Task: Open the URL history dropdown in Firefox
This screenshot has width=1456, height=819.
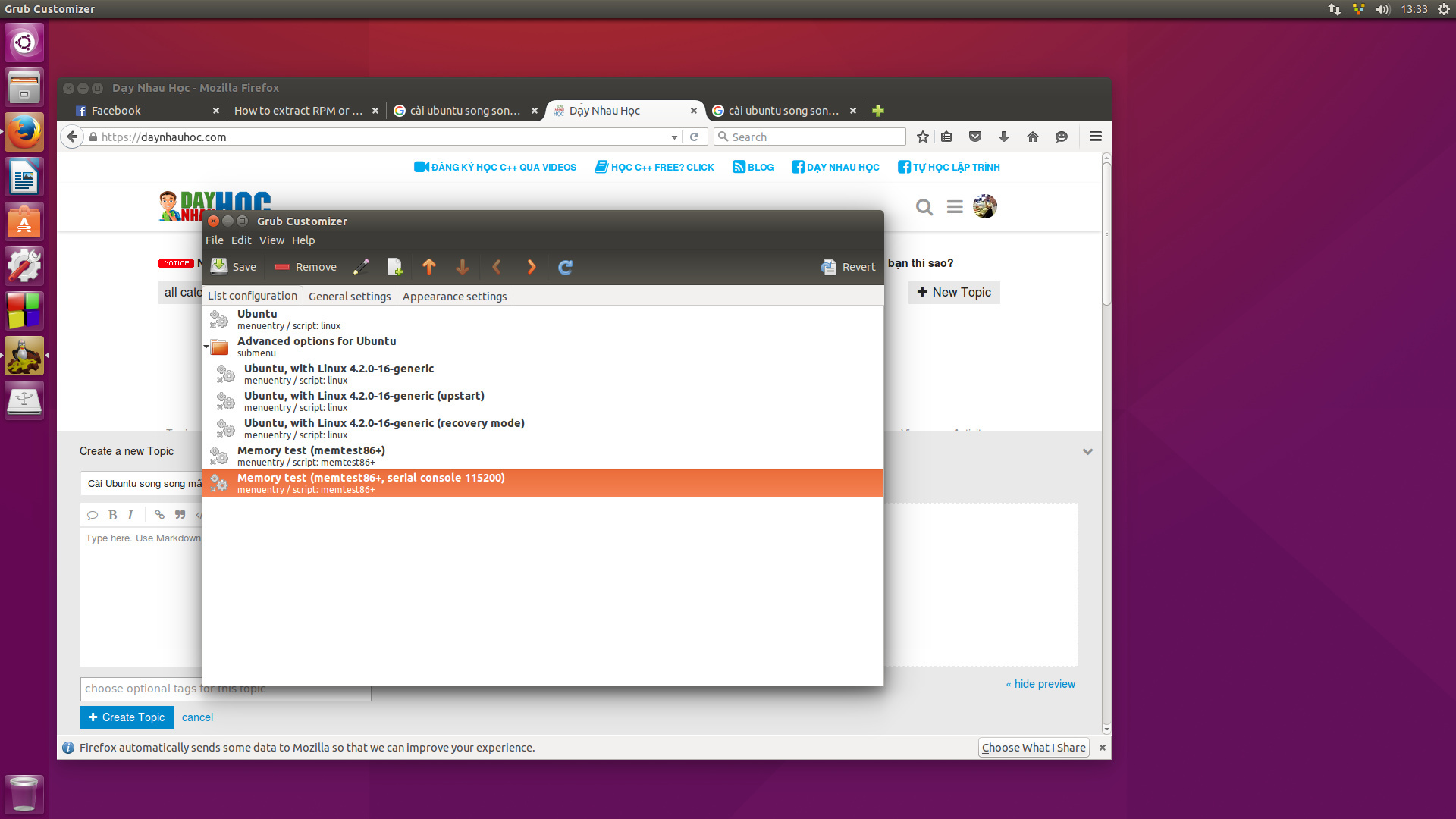Action: [674, 137]
